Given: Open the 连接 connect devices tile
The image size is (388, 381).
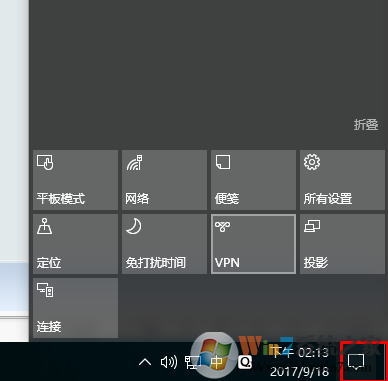Looking at the screenshot, I should (x=75, y=308).
